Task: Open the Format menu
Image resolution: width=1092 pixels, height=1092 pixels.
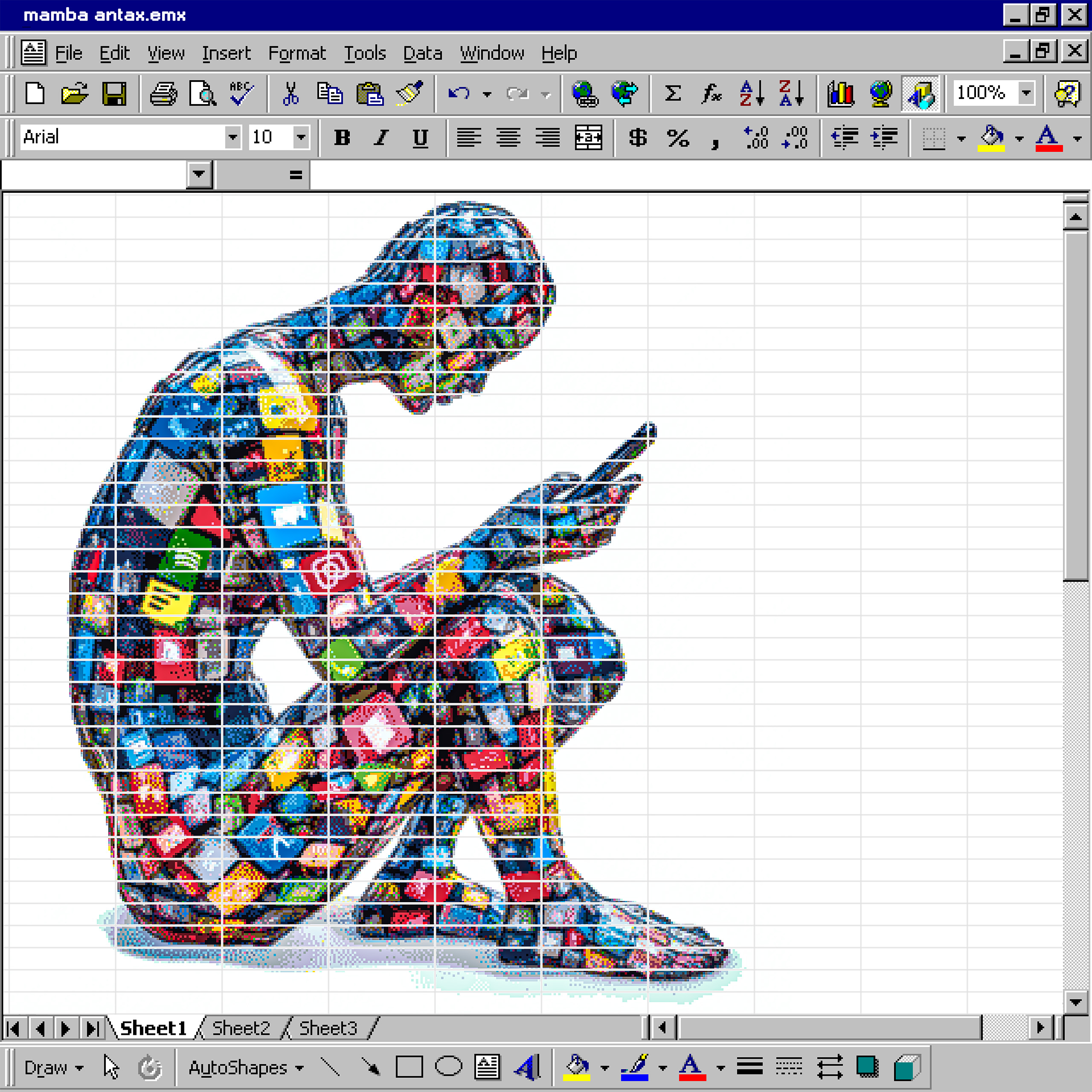Action: [297, 54]
